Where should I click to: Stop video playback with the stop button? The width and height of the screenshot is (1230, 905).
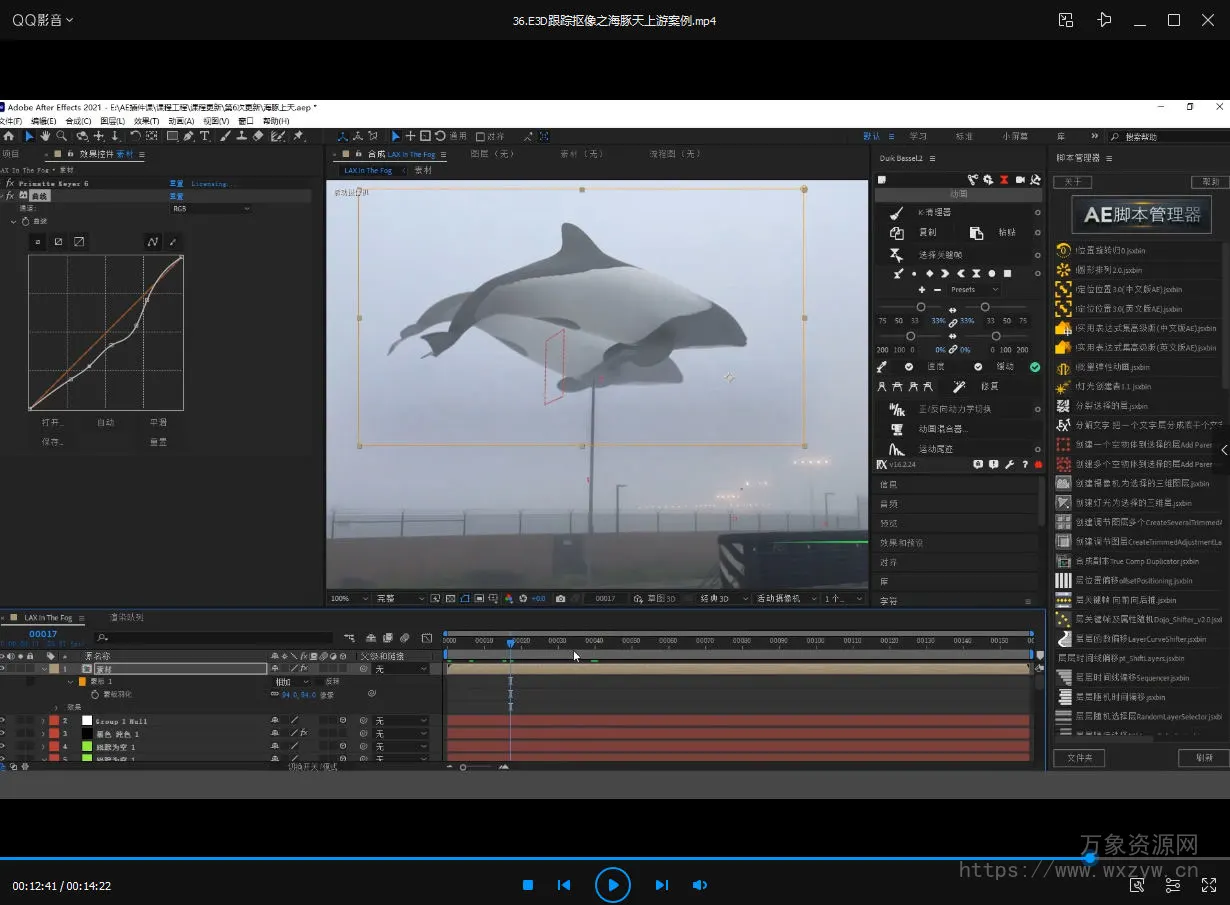[528, 885]
